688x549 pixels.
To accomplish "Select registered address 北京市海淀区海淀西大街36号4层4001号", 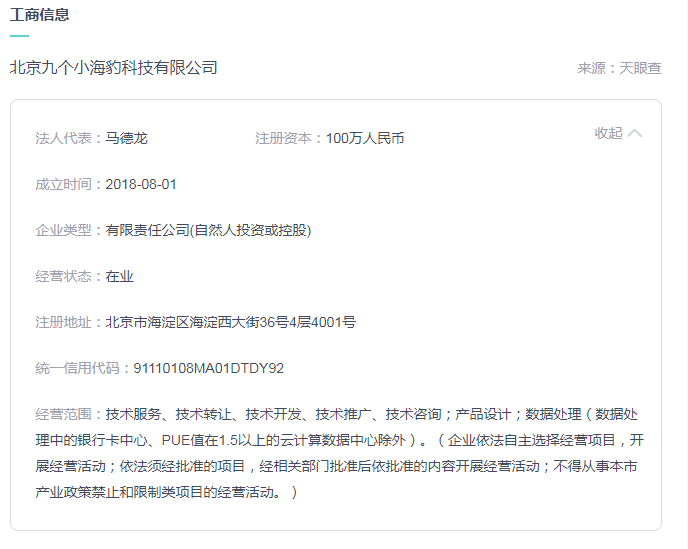I will (231, 322).
